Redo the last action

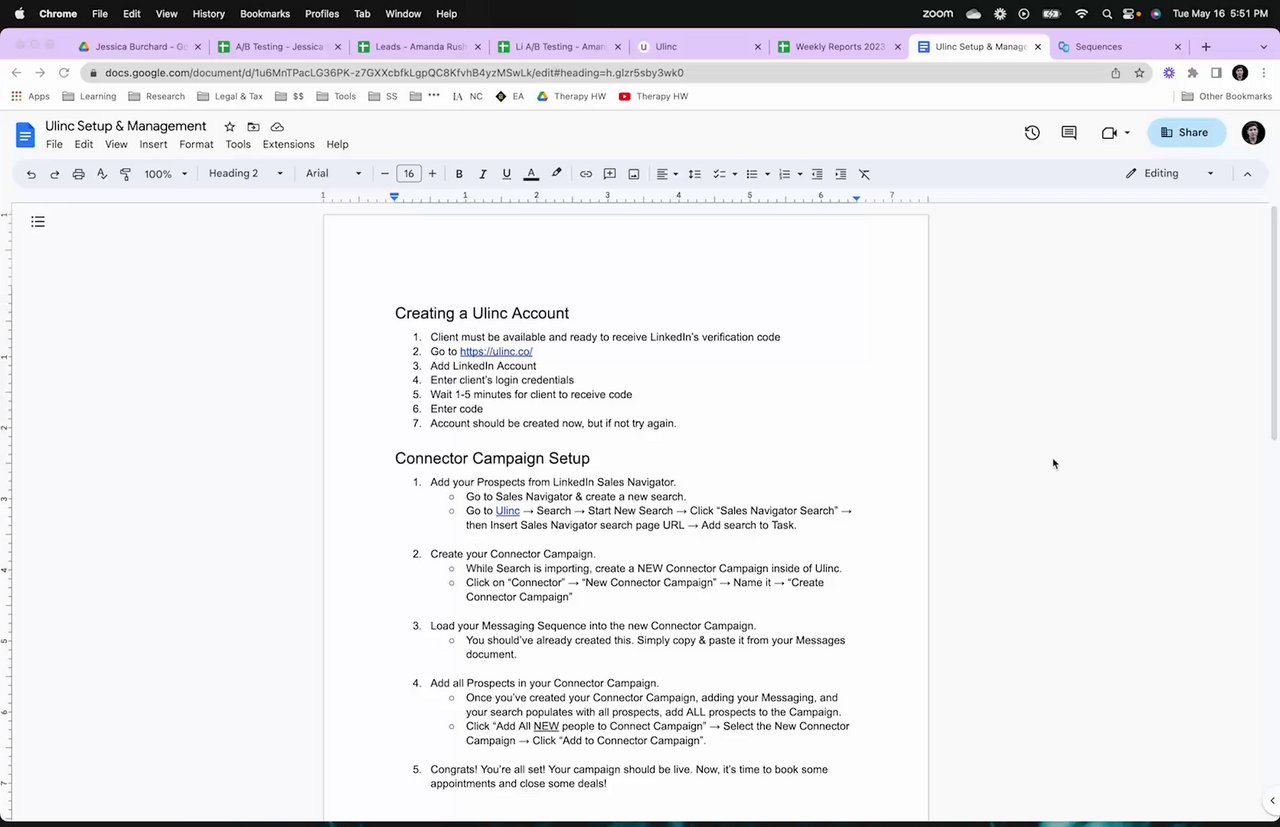[x=54, y=174]
